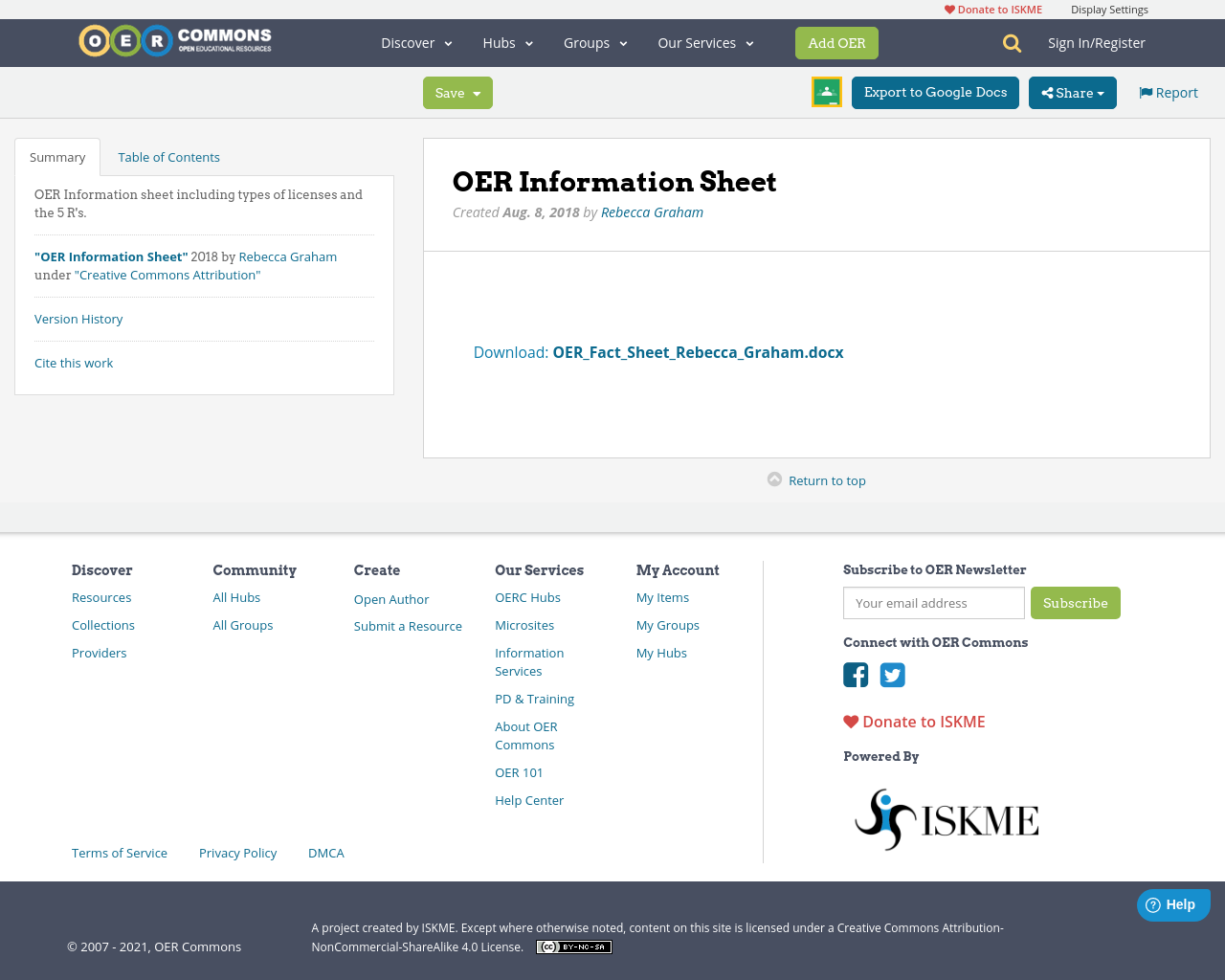Image resolution: width=1225 pixels, height=980 pixels.
Task: Open OER Commons Facebook page icon
Action: [x=856, y=675]
